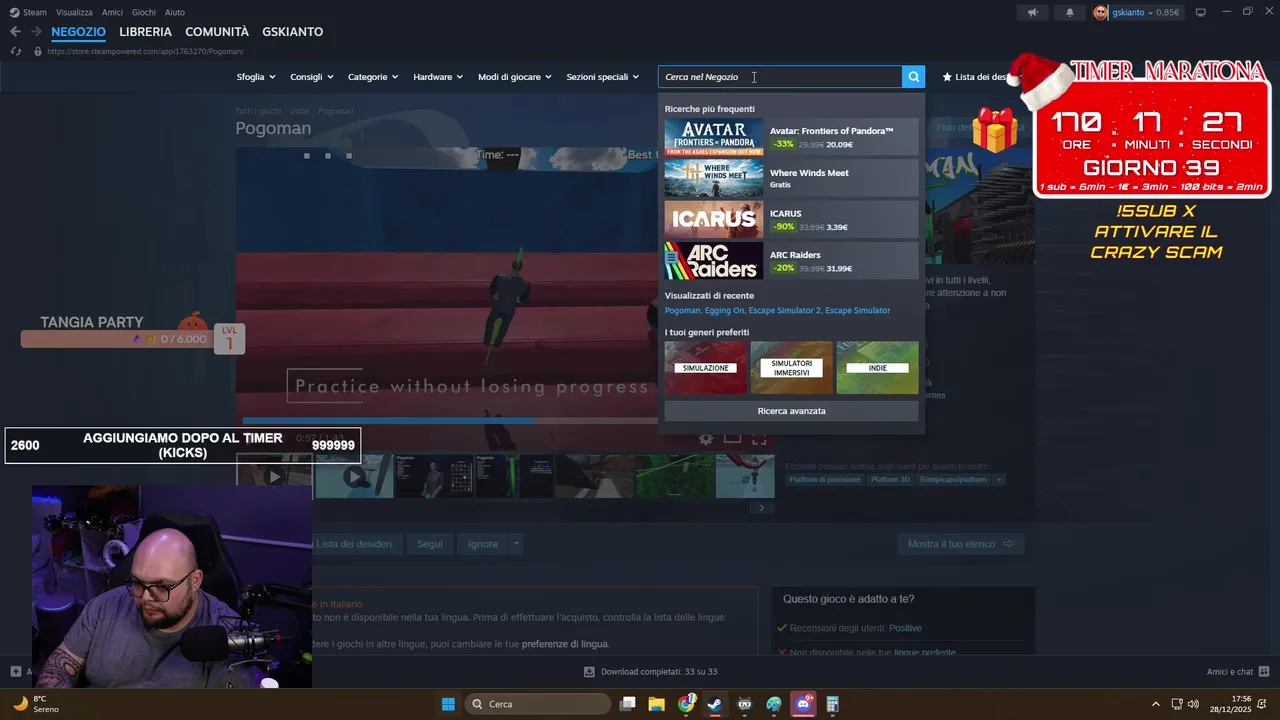Select the Simulatori immersivi genre tile
This screenshot has width=1280, height=720.
coord(791,368)
